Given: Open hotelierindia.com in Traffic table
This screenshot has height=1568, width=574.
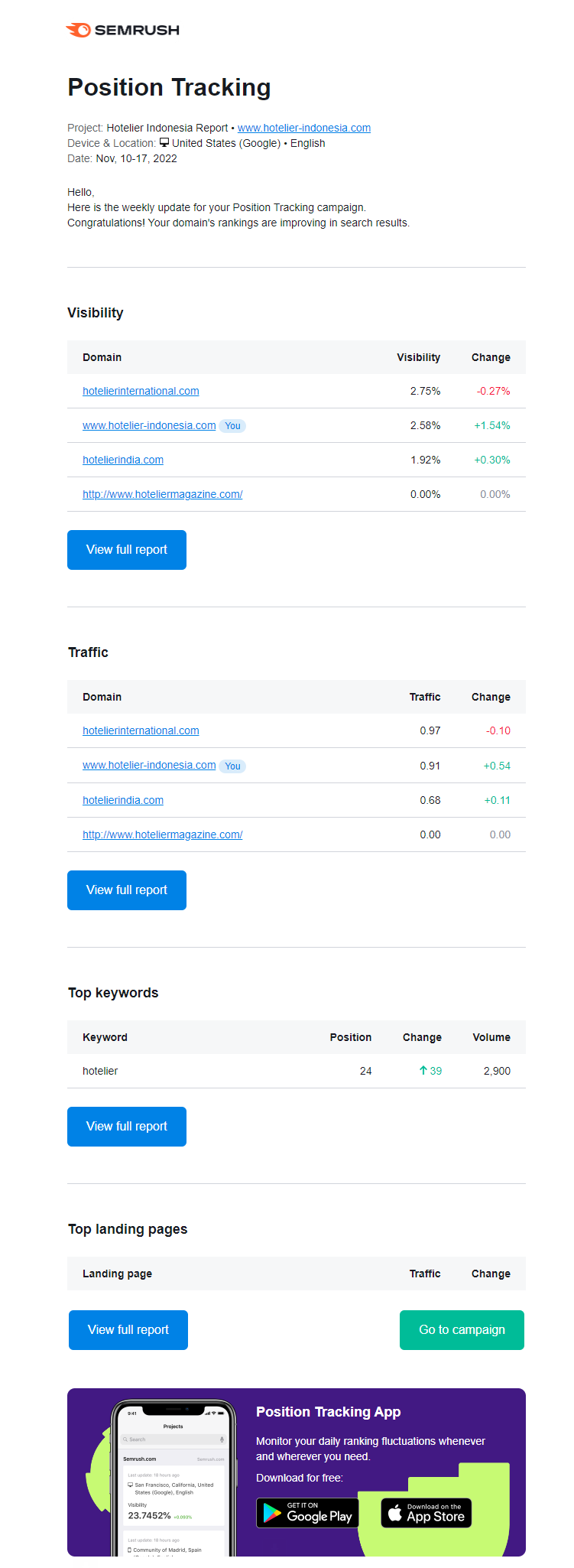Looking at the screenshot, I should click(123, 800).
